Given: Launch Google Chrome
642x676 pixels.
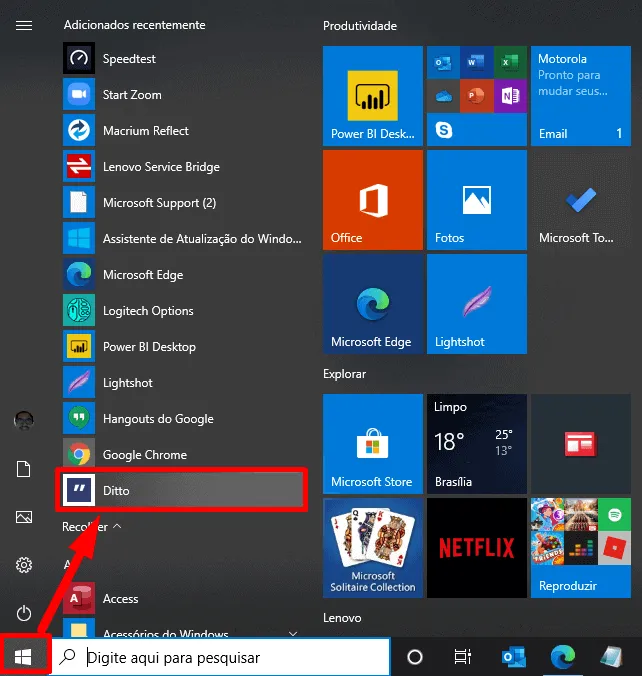Looking at the screenshot, I should click(182, 454).
